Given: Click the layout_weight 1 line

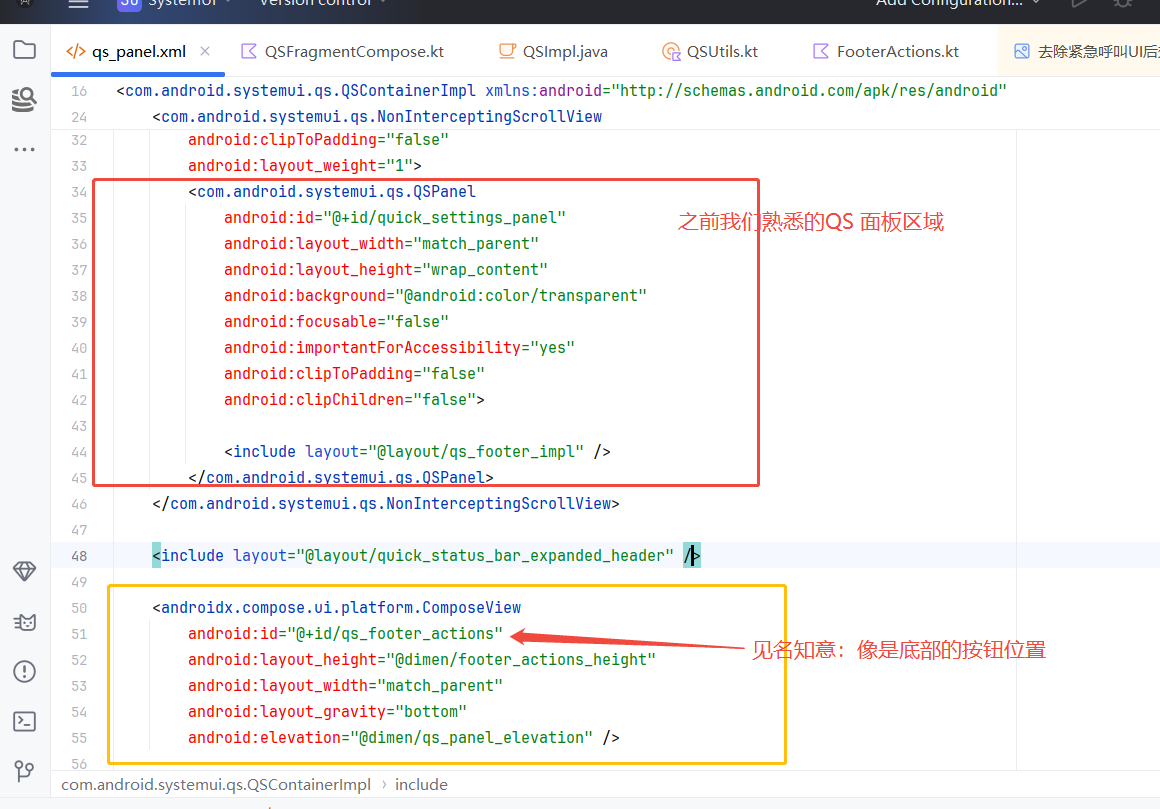Looking at the screenshot, I should [305, 166].
